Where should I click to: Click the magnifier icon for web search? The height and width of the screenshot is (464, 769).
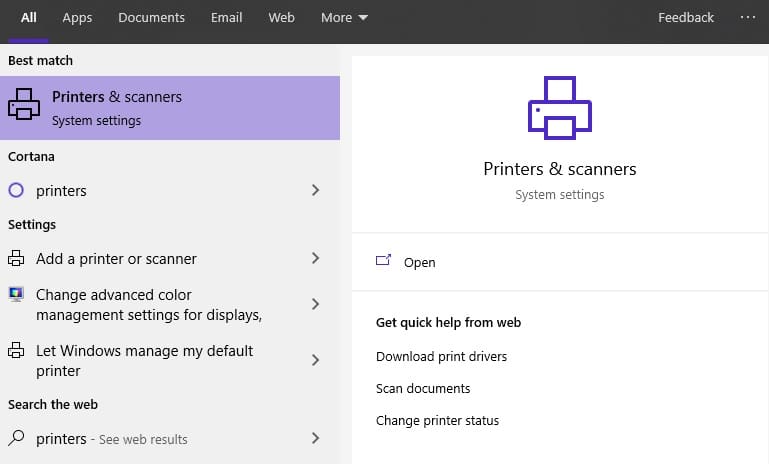click(16, 438)
